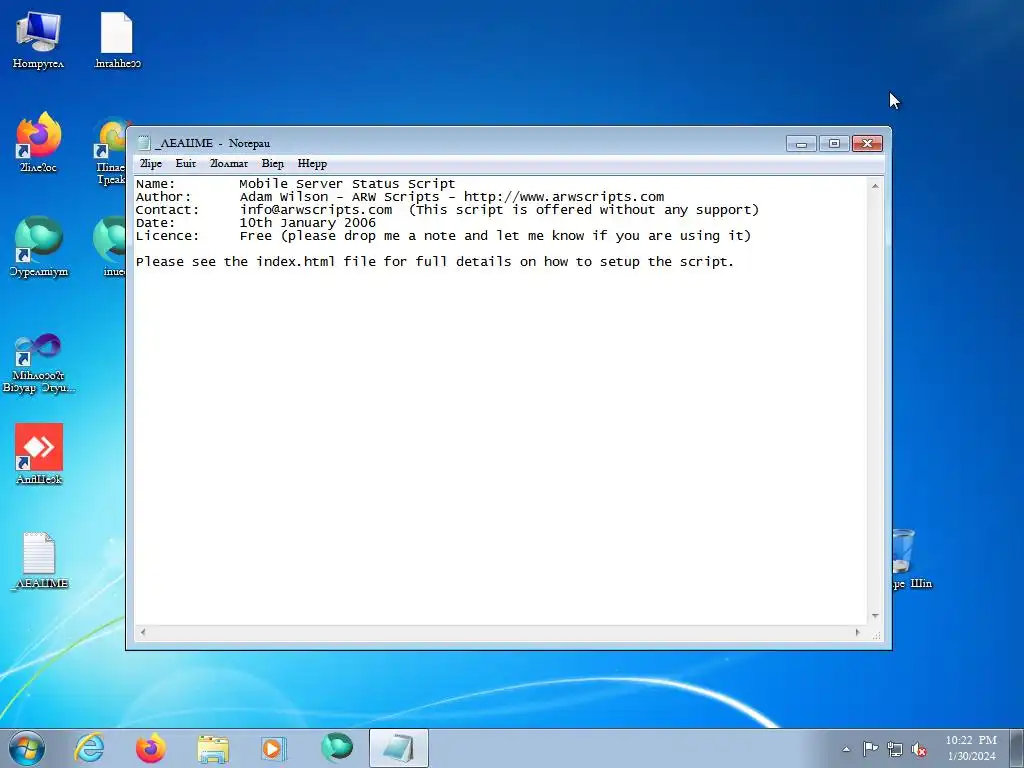Select the partly hidden green globe shortcut

coord(109,247)
